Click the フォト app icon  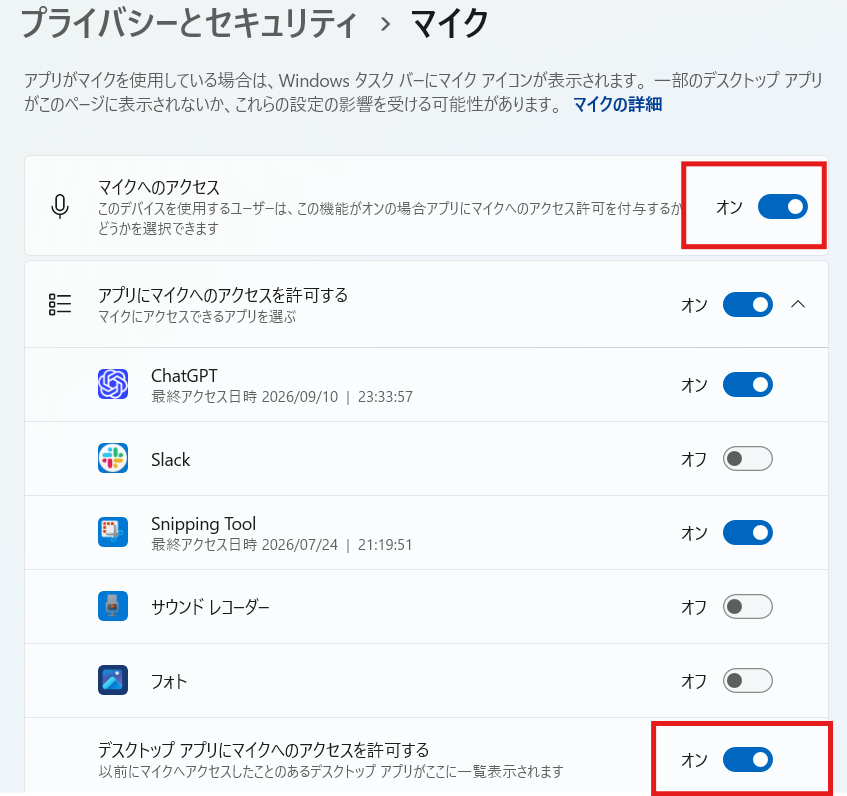pyautogui.click(x=113, y=680)
